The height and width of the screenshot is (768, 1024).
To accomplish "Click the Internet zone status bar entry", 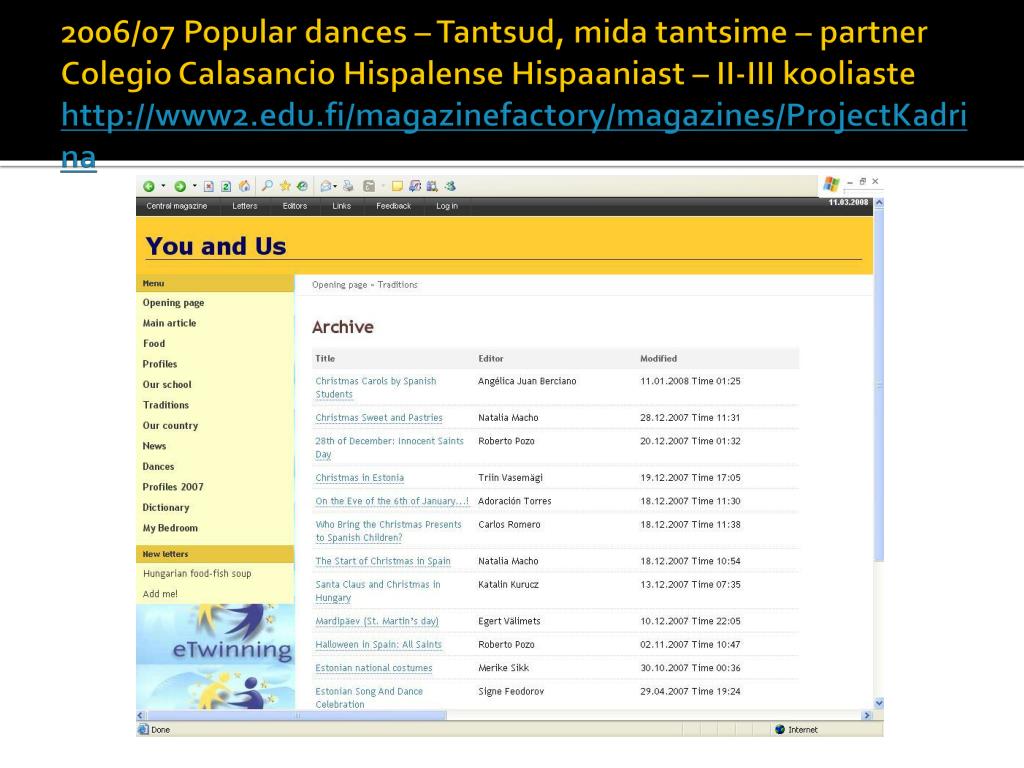I will (797, 730).
